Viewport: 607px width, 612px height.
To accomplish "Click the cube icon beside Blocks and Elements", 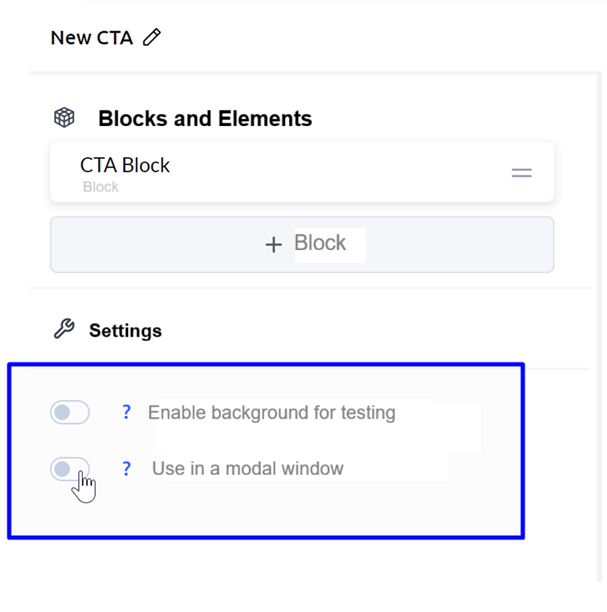I will 64,118.
